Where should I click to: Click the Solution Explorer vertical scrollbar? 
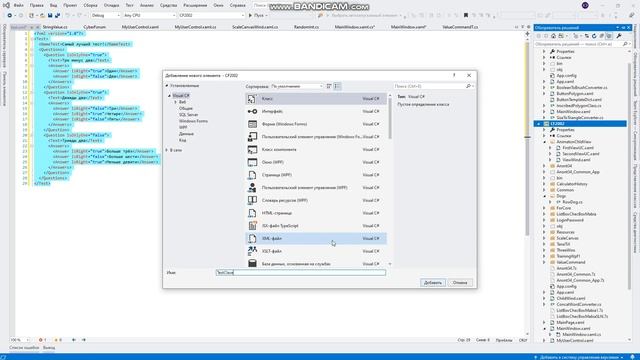tap(629, 176)
